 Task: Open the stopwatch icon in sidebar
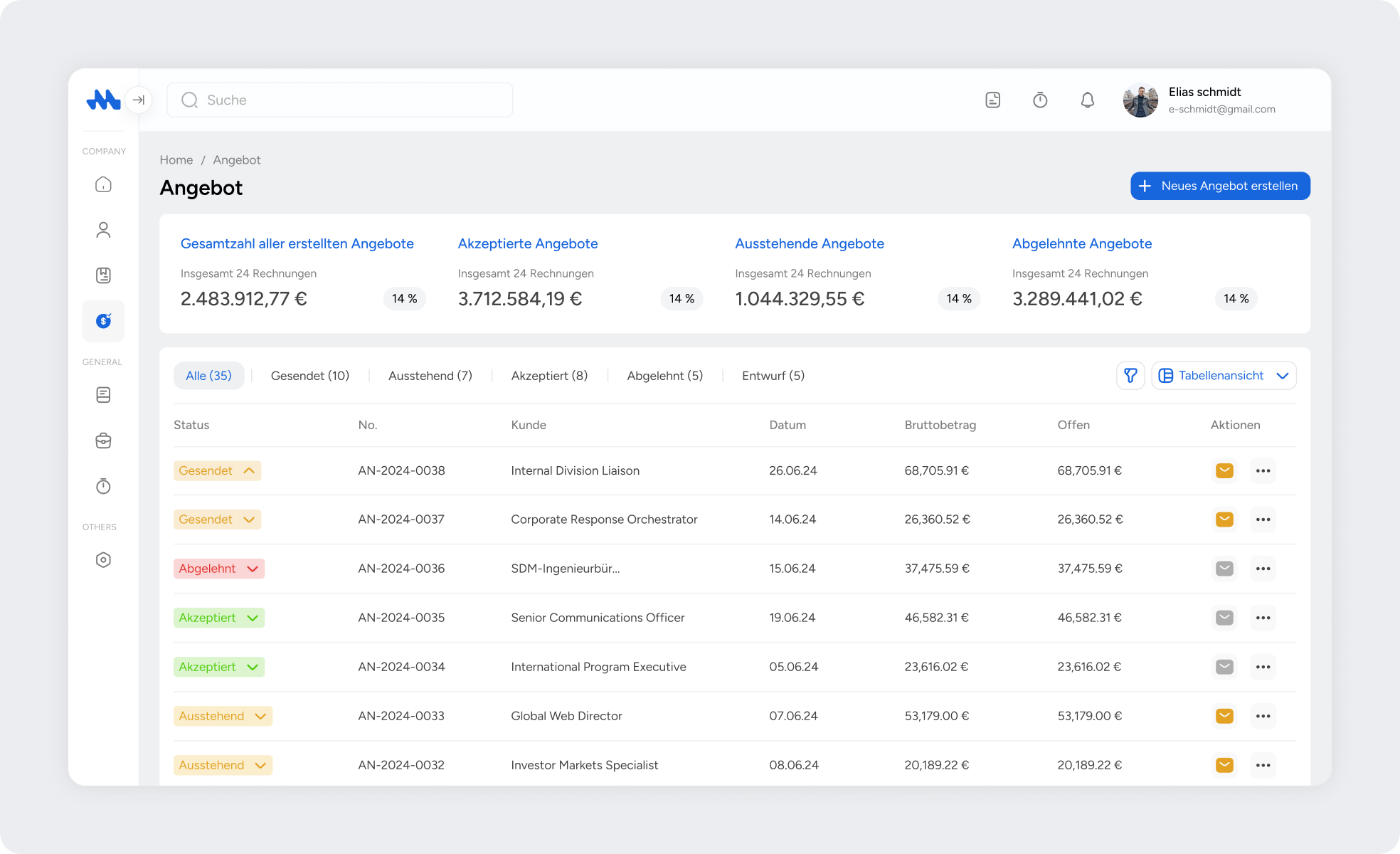click(x=103, y=486)
